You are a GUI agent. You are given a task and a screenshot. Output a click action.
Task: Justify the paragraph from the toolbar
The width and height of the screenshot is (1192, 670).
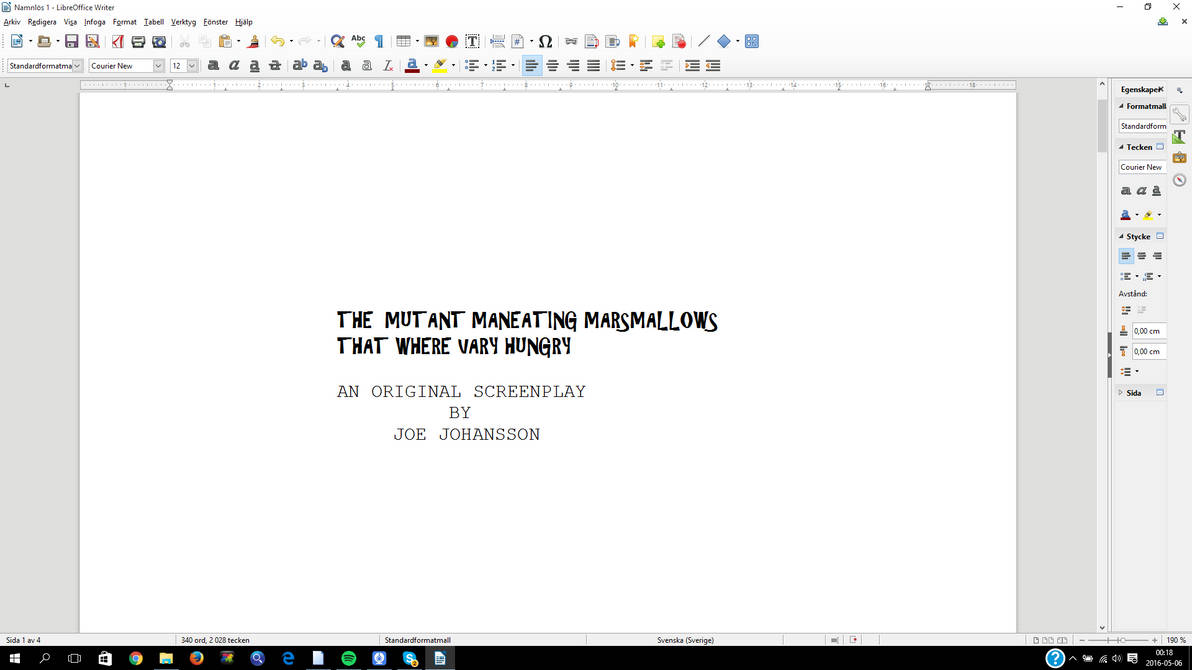(x=594, y=65)
